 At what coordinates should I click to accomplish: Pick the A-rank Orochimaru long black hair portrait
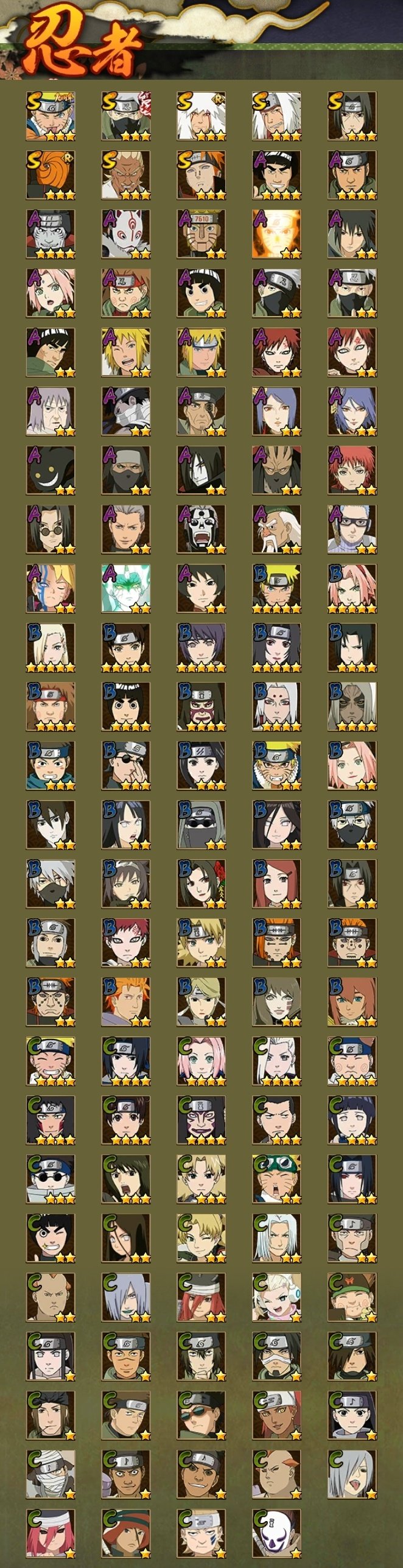point(201,471)
